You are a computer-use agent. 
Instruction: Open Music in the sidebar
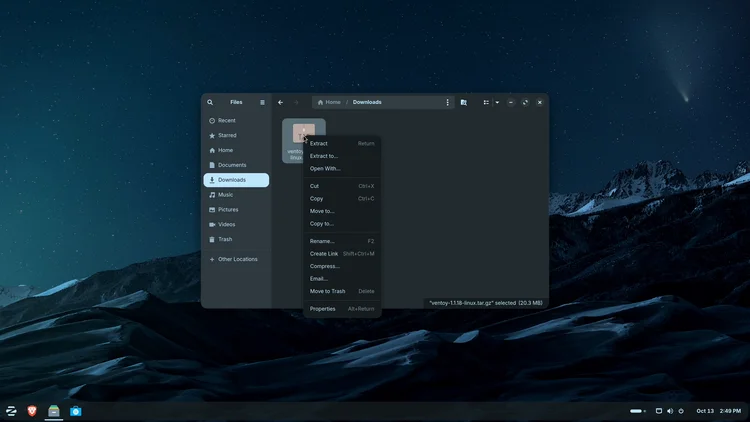pos(236,195)
